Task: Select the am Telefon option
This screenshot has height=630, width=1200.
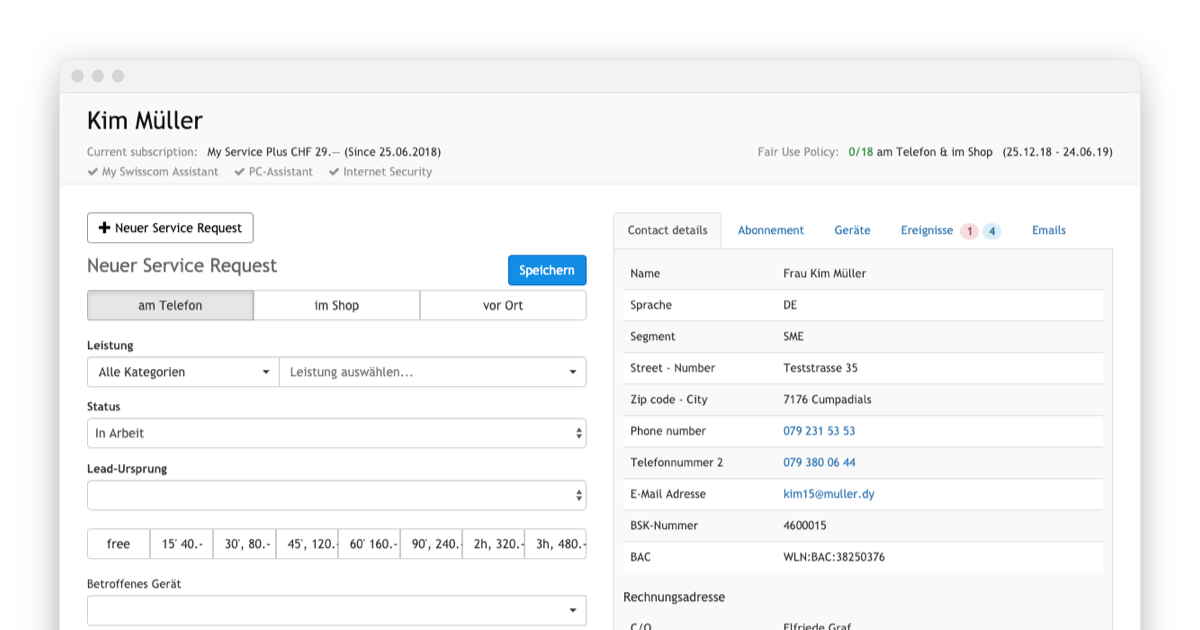Action: pyautogui.click(x=170, y=305)
